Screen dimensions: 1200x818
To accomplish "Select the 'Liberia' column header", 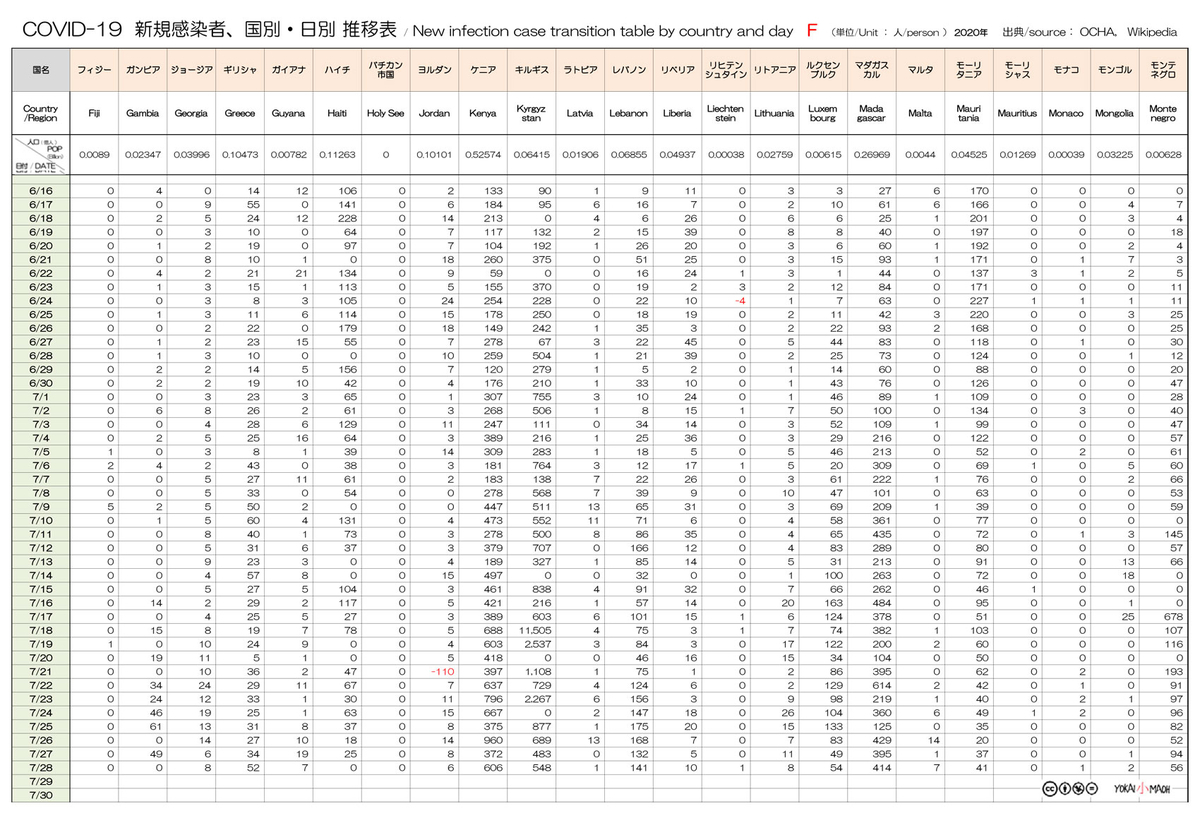I will pos(677,113).
